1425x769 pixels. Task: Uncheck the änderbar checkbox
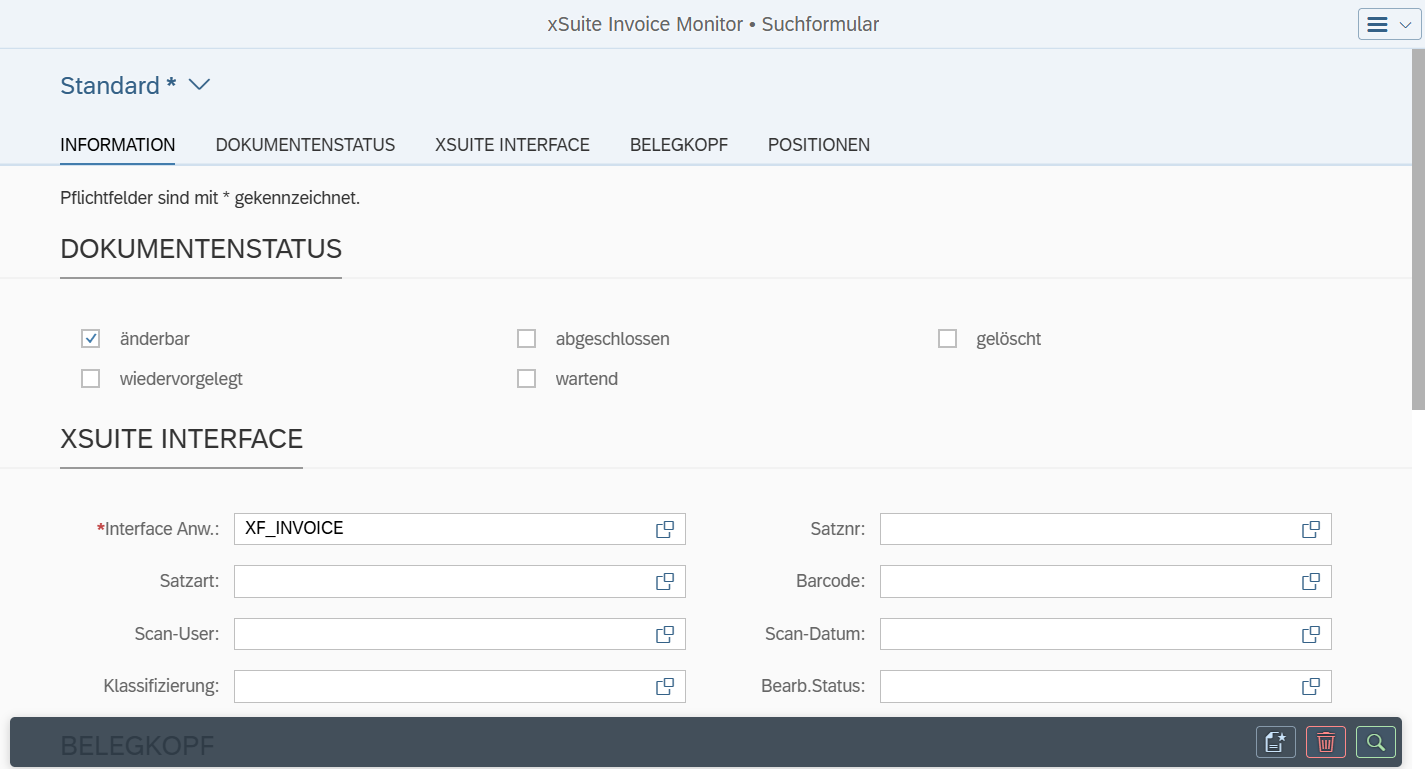point(90,338)
